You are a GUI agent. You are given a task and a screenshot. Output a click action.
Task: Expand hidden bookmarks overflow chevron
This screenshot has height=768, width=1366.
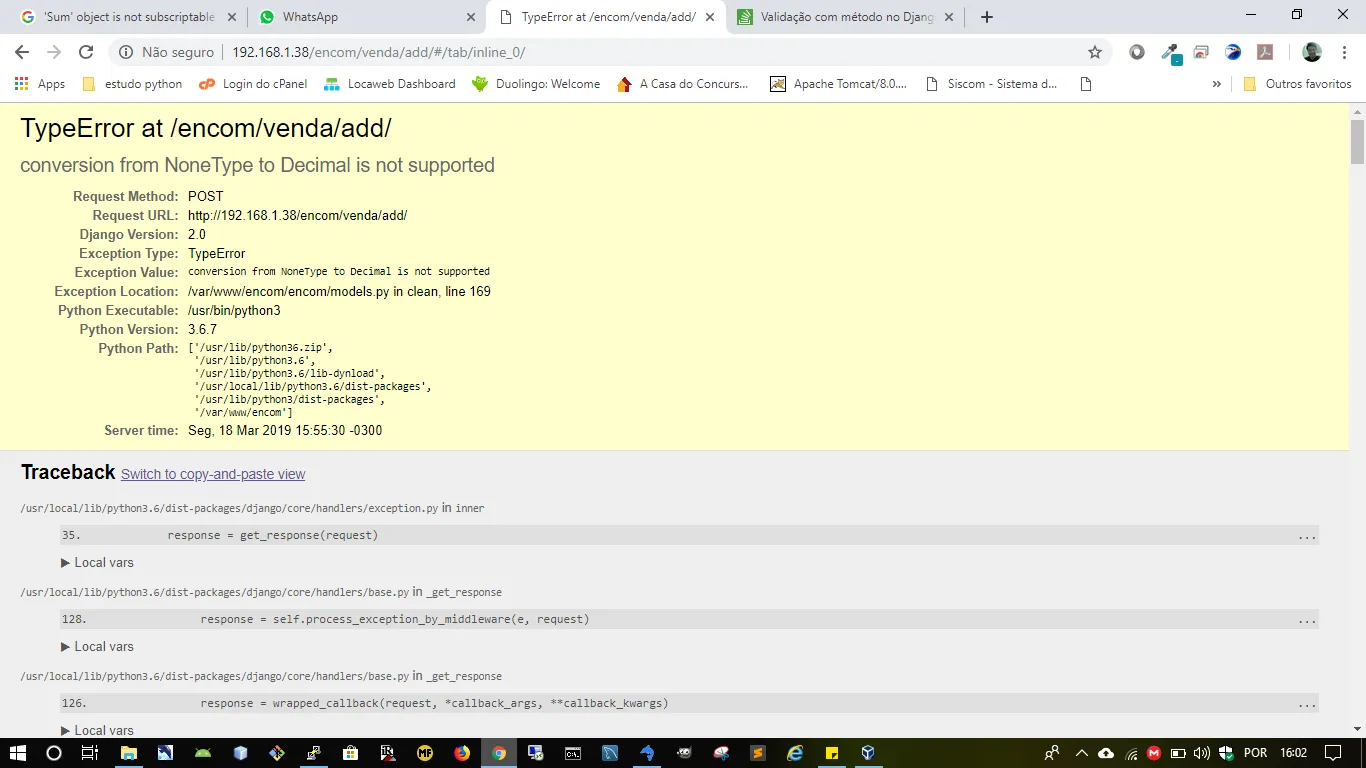click(x=1216, y=84)
